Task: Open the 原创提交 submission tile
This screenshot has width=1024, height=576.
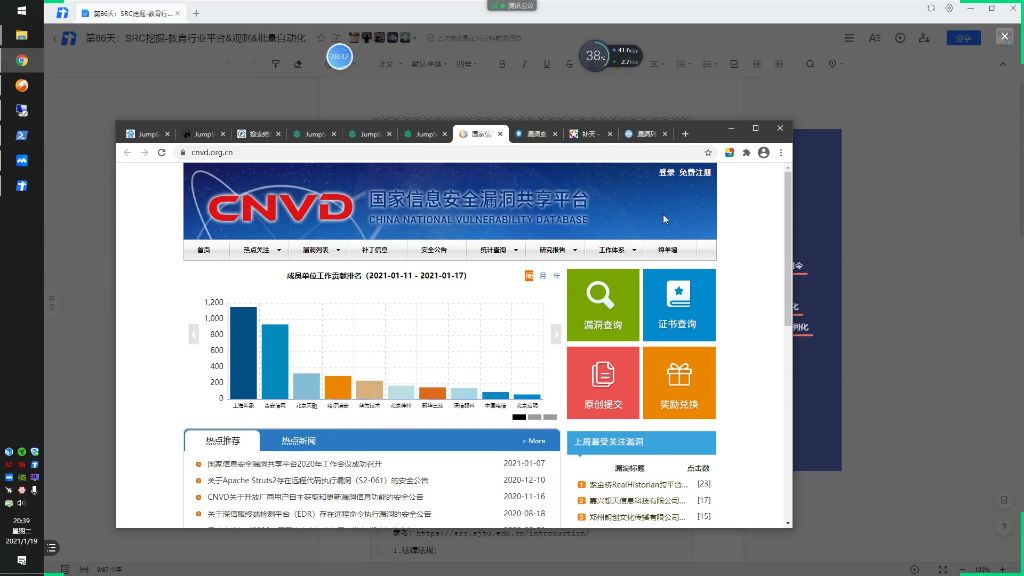Action: coord(603,383)
